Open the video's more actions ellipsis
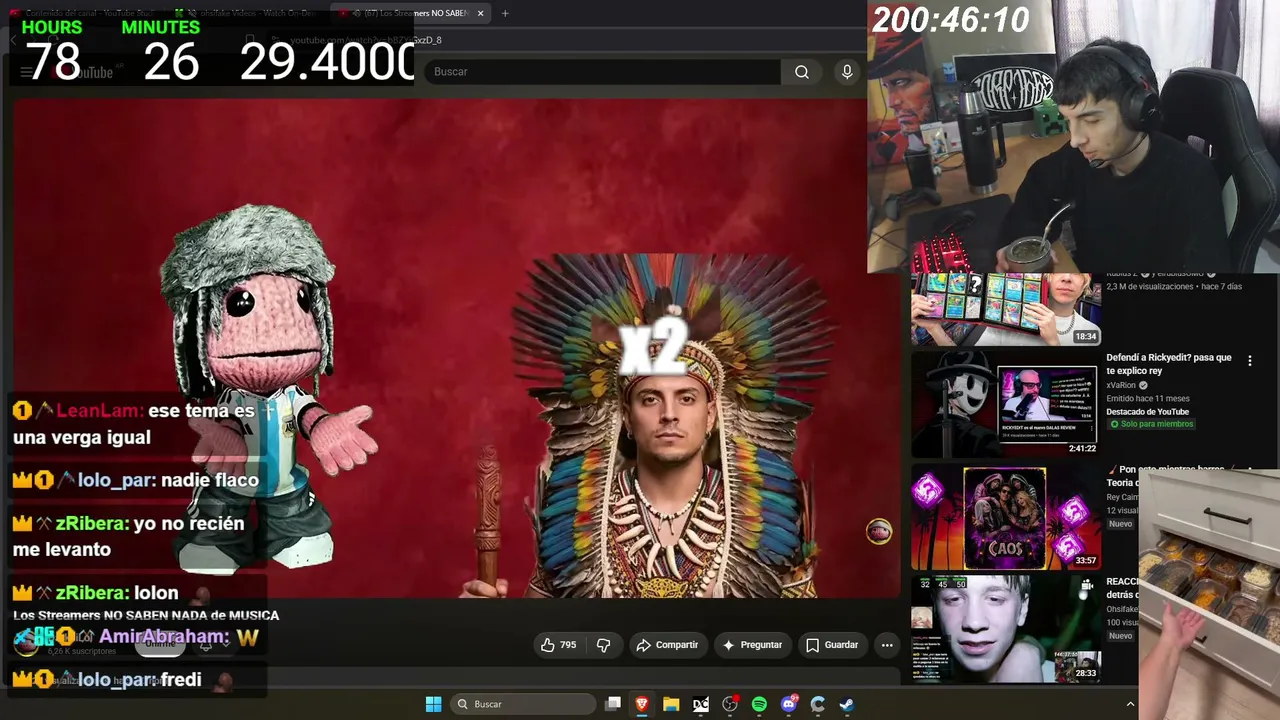Viewport: 1280px width, 720px height. (887, 645)
